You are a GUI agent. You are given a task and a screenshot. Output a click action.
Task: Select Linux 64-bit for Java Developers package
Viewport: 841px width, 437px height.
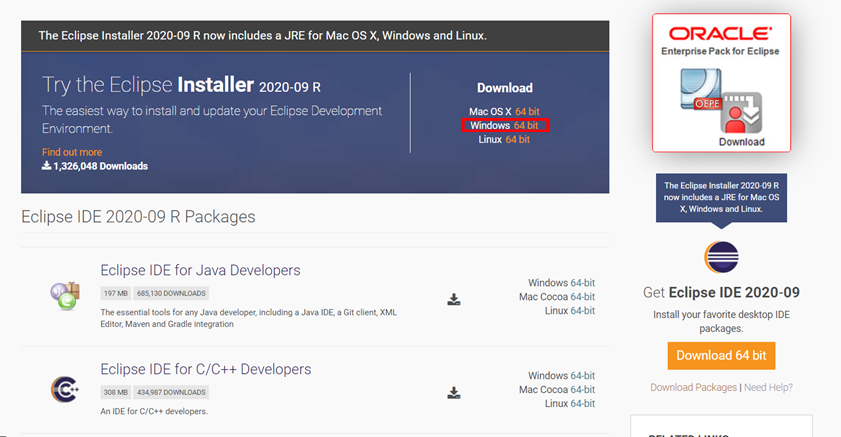coord(582,310)
